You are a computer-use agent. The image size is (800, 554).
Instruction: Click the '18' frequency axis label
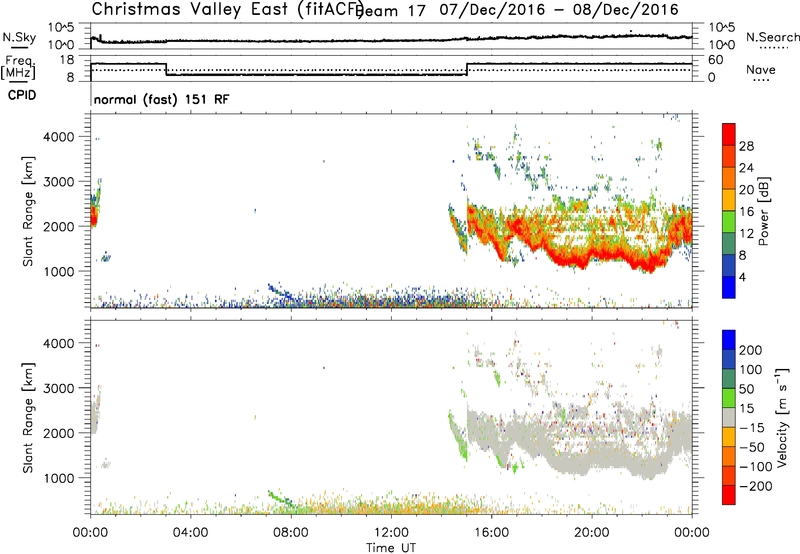click(x=67, y=60)
